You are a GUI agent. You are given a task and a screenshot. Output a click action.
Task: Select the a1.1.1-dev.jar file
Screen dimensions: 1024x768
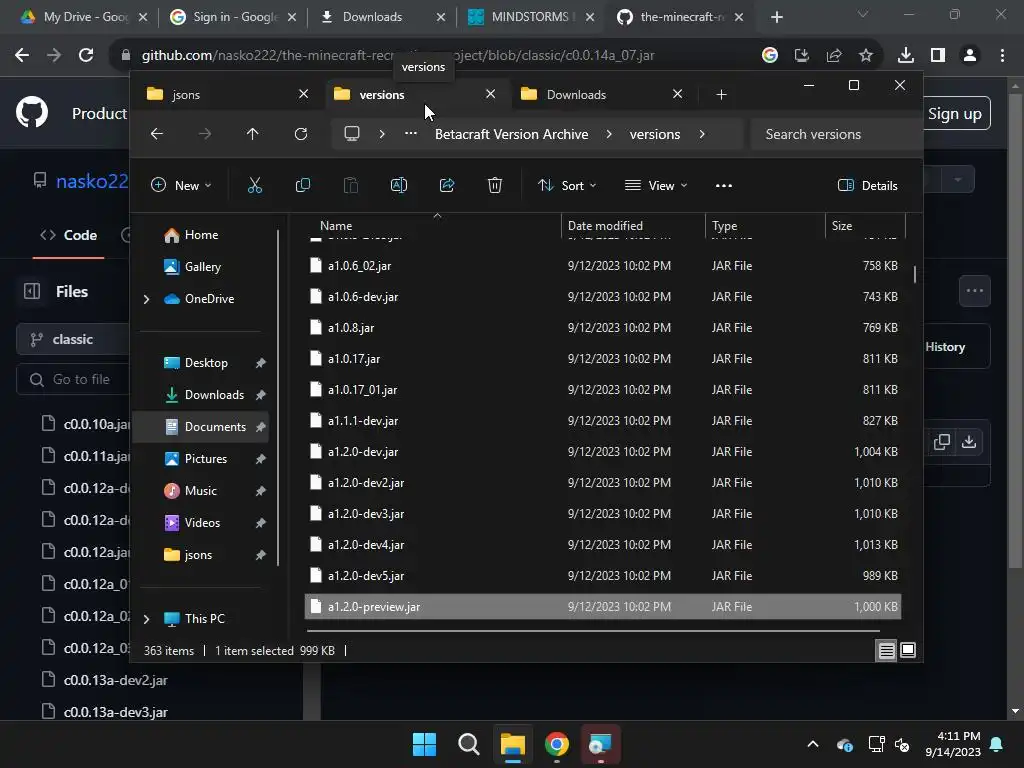[x=603, y=421]
